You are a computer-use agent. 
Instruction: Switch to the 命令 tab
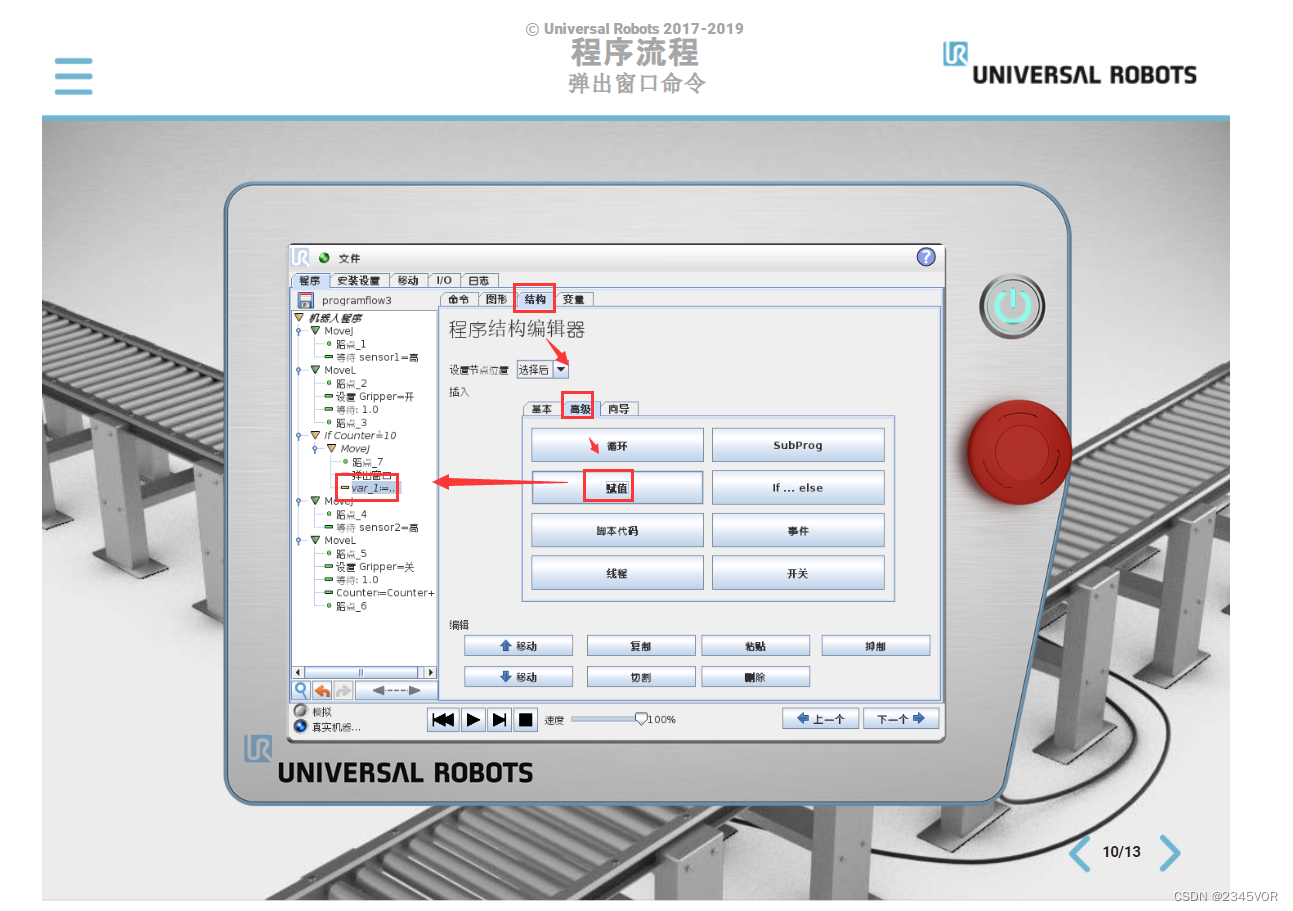458,299
